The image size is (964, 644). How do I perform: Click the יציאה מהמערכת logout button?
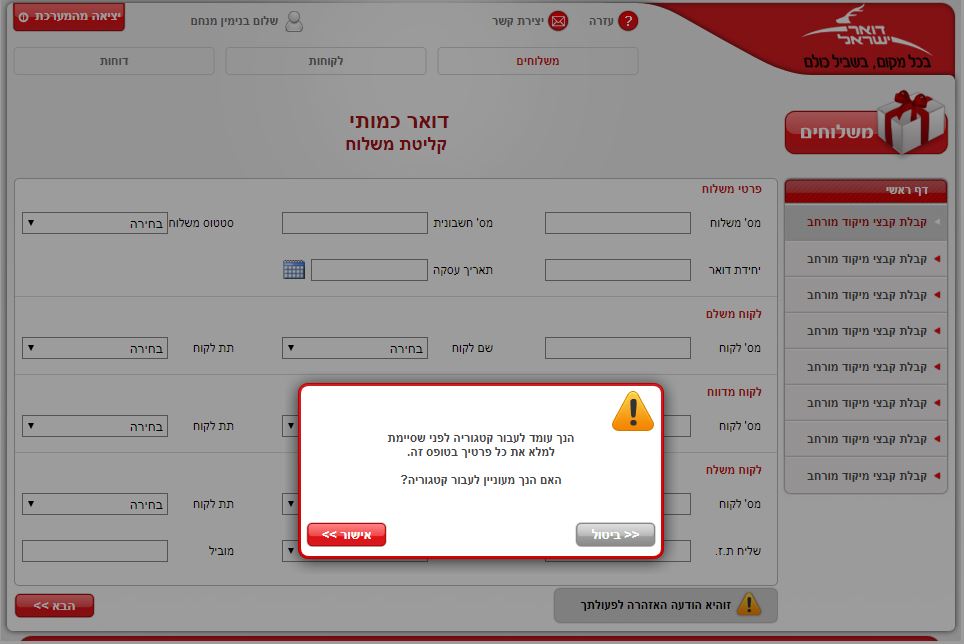pos(69,17)
